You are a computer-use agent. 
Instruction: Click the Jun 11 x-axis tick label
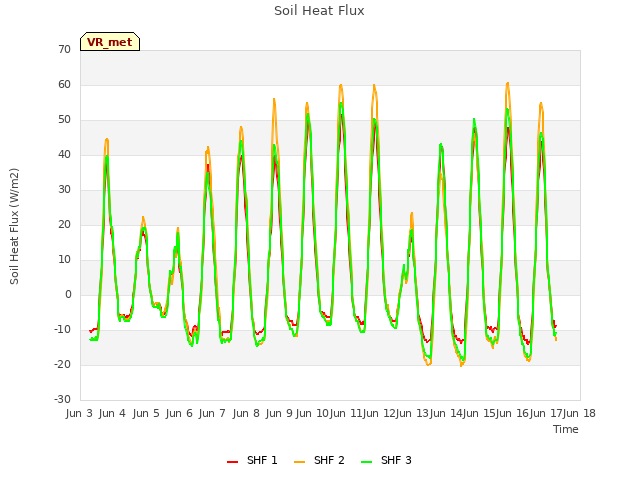pos(346,413)
